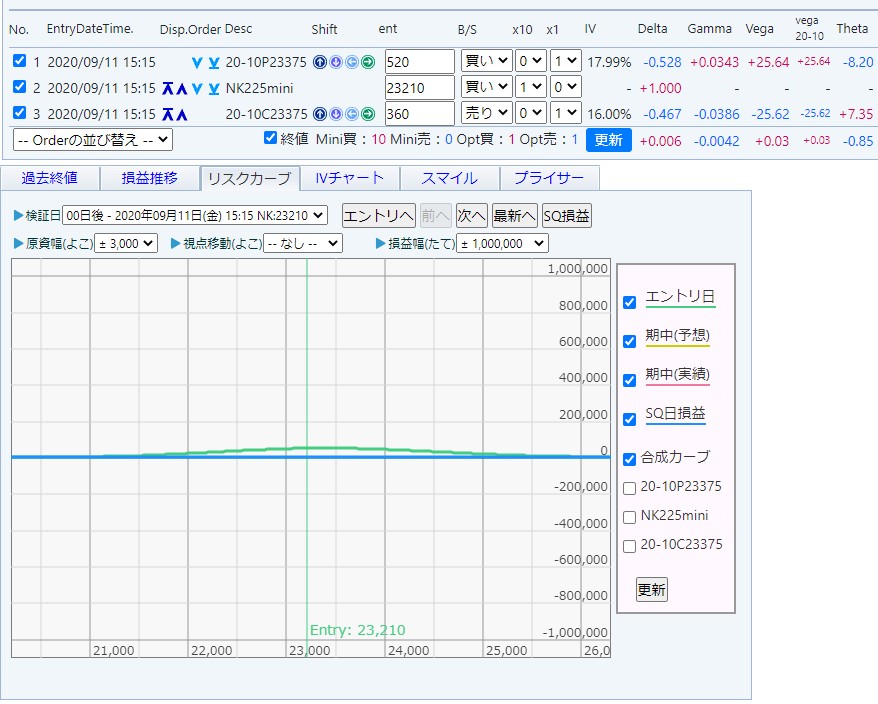Image resolution: width=878 pixels, height=704 pixels.
Task: Shift 20-10C23375 left arrow icon
Action: 352,114
